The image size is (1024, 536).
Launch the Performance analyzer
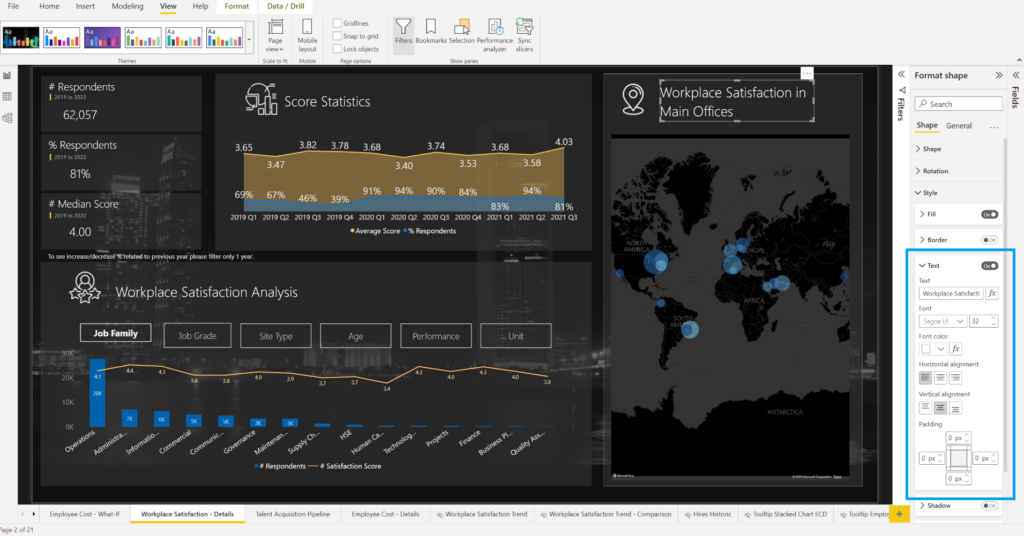tap(494, 31)
